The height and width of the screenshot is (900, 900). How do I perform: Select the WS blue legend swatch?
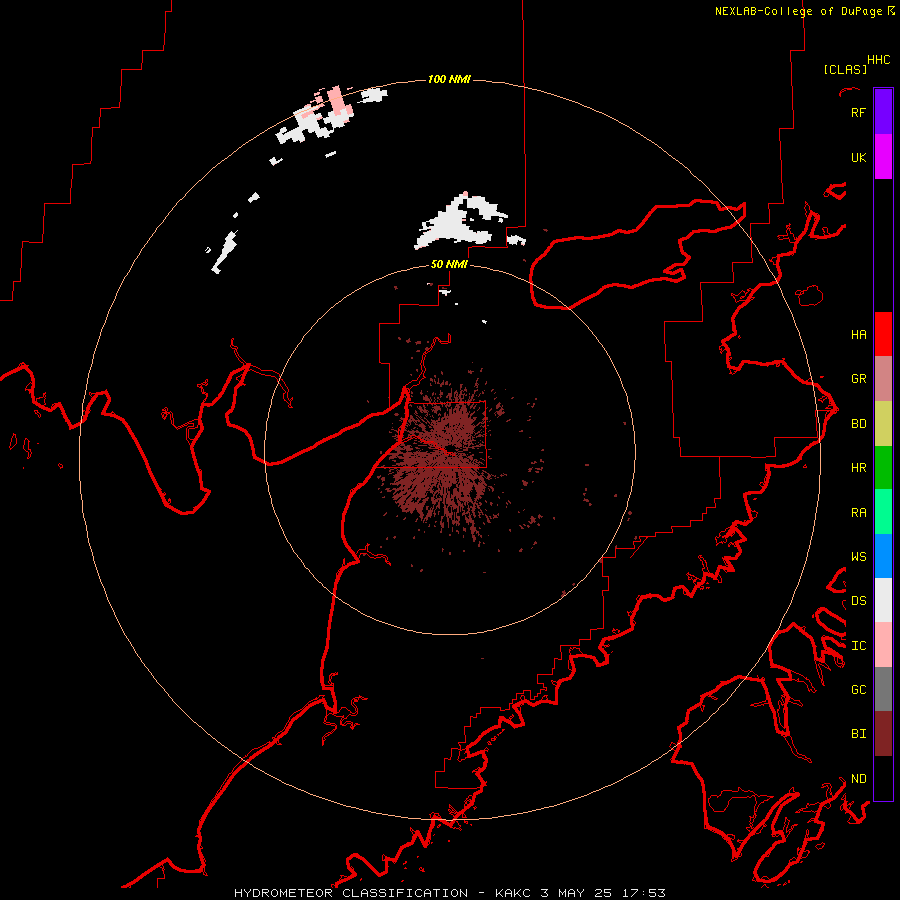[x=883, y=556]
